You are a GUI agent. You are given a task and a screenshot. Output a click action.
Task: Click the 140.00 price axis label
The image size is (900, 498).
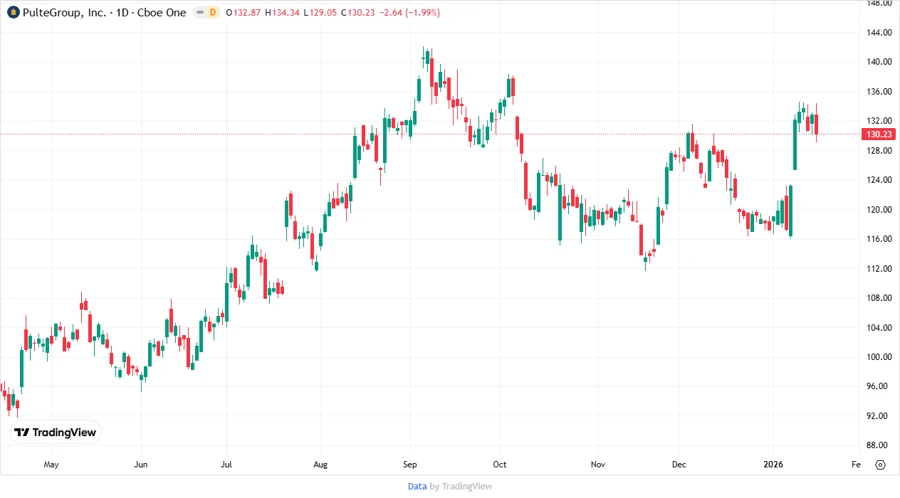click(x=879, y=62)
